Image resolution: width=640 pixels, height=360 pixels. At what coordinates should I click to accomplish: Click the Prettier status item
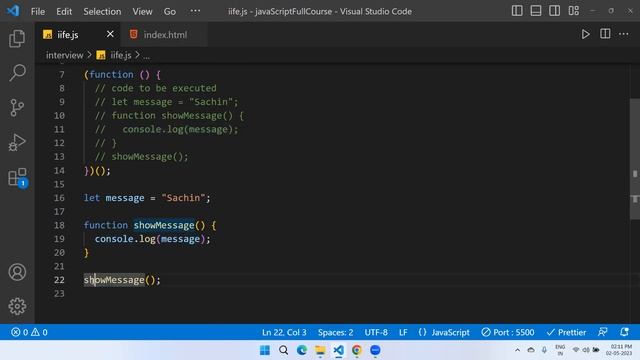point(566,332)
